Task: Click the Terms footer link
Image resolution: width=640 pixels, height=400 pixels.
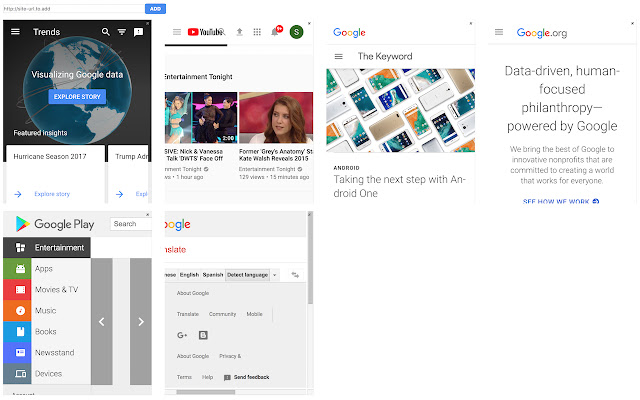Action: pos(184,377)
